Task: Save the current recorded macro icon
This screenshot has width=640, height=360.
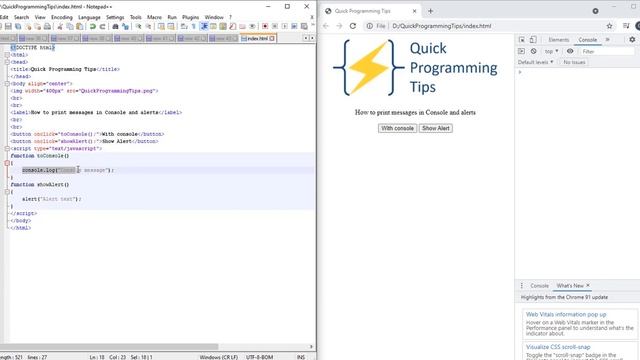Action: click(x=304, y=26)
